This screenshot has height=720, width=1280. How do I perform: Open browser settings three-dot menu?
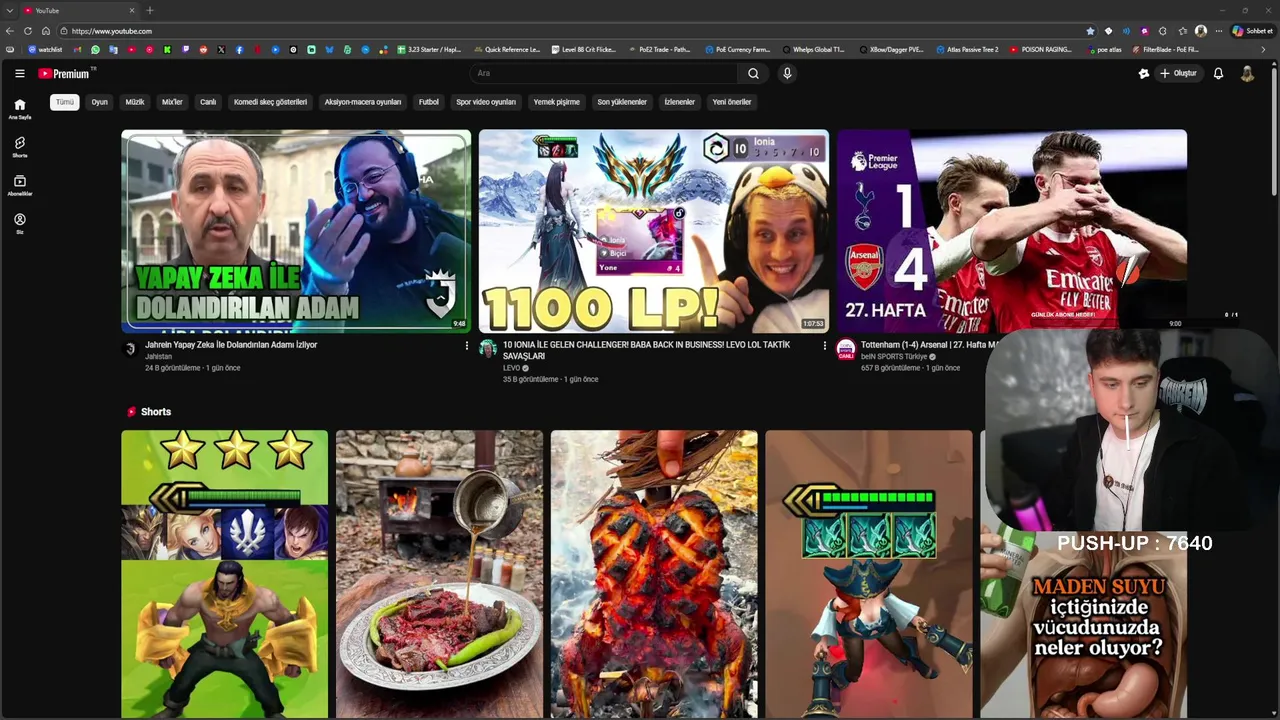[1218, 31]
